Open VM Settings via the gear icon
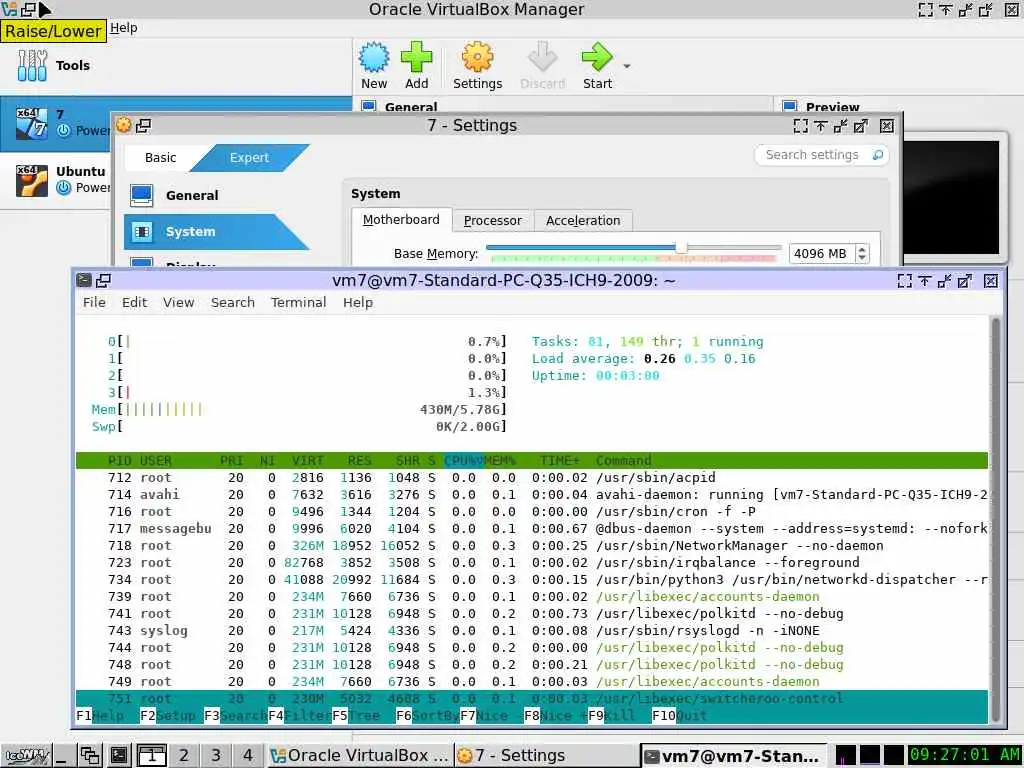 (477, 57)
